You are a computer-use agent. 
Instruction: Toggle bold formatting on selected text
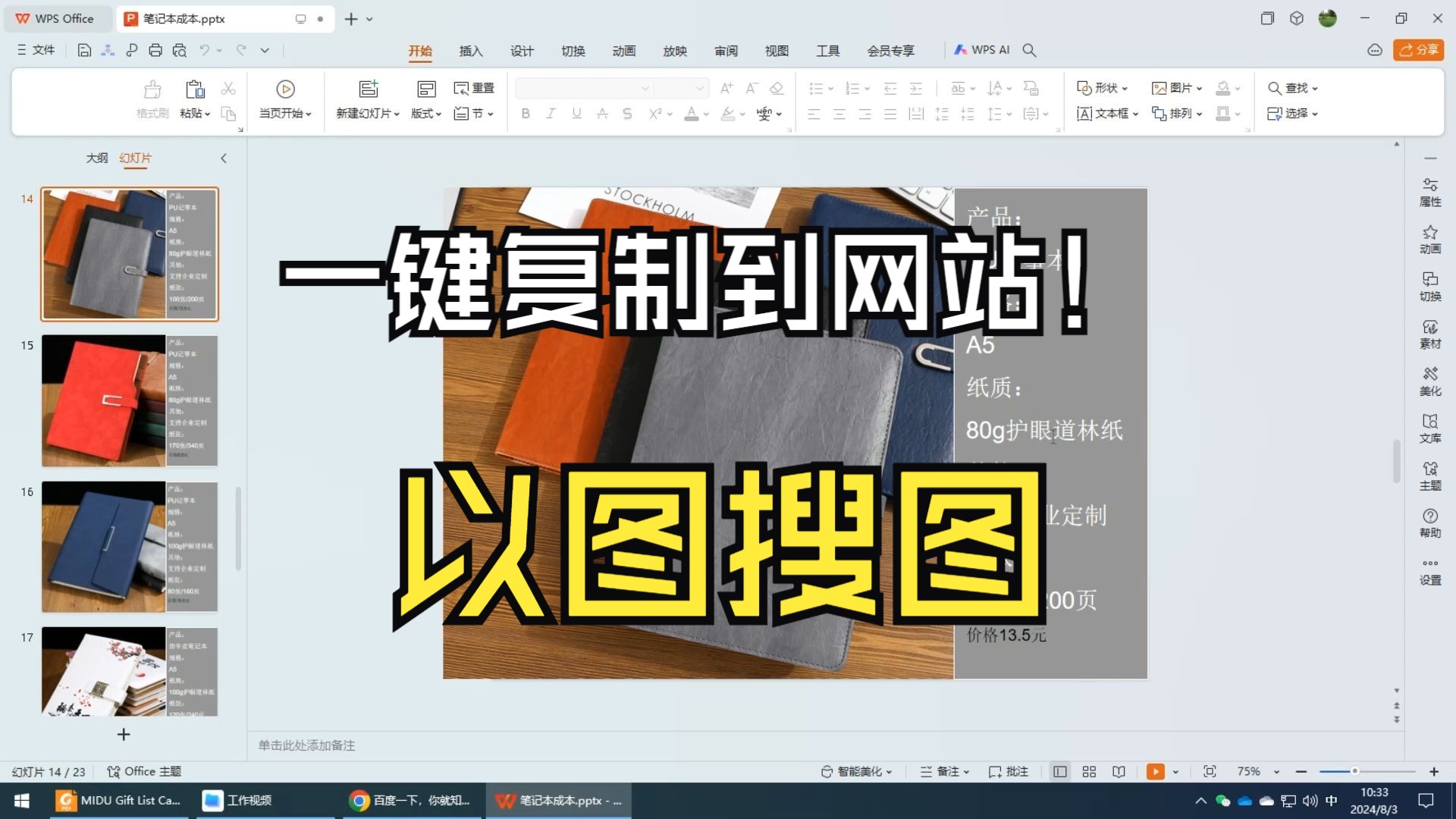pos(525,114)
